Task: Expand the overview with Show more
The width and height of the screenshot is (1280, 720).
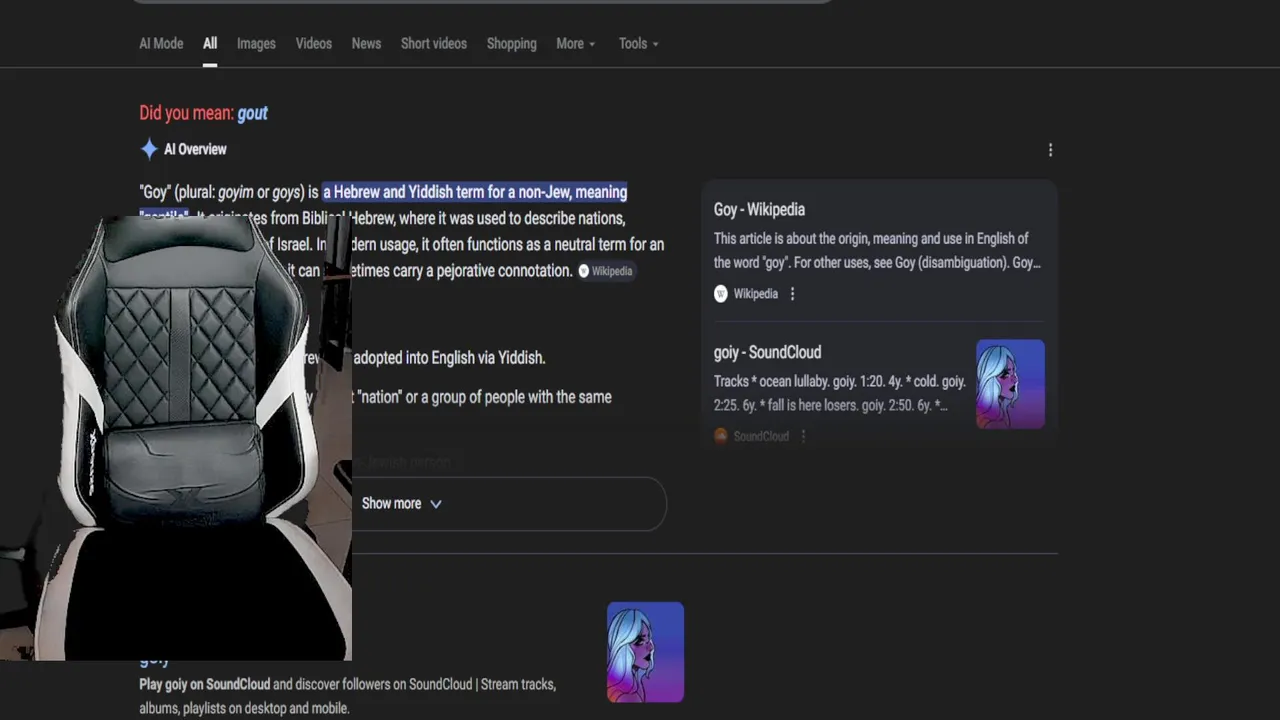Action: click(400, 504)
